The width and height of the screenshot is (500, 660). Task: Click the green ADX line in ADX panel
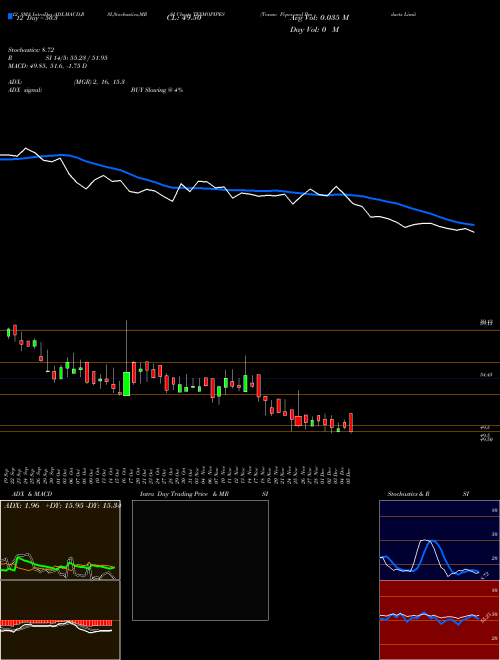click(x=58, y=565)
